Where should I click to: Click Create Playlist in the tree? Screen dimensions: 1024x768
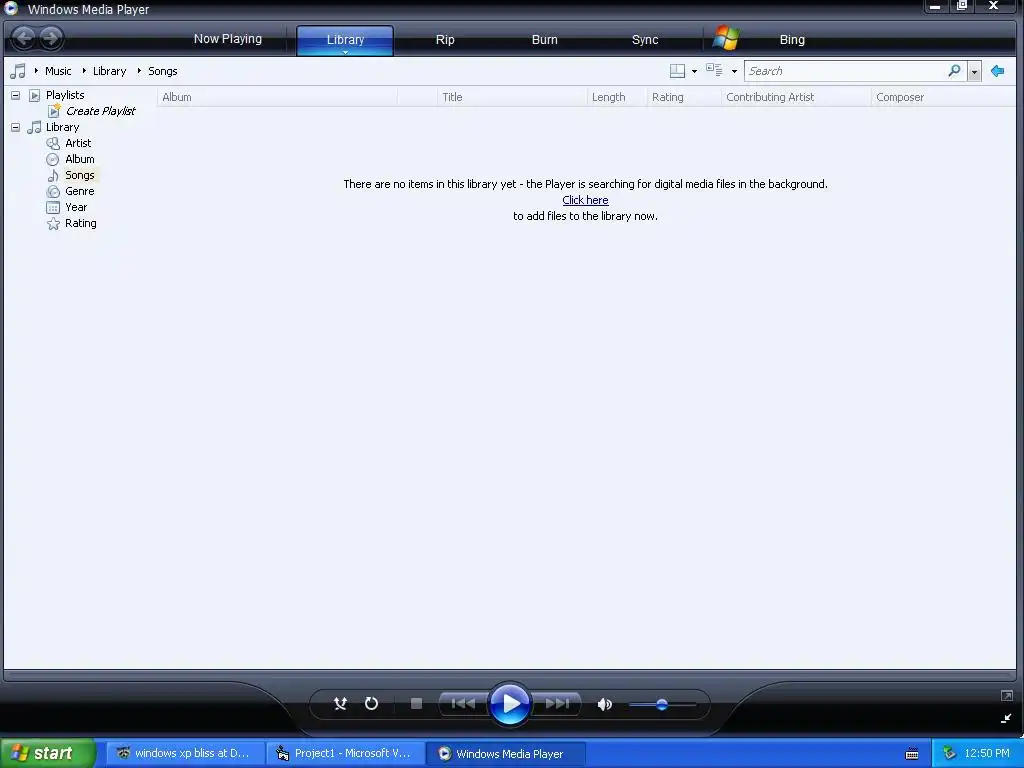coord(101,111)
